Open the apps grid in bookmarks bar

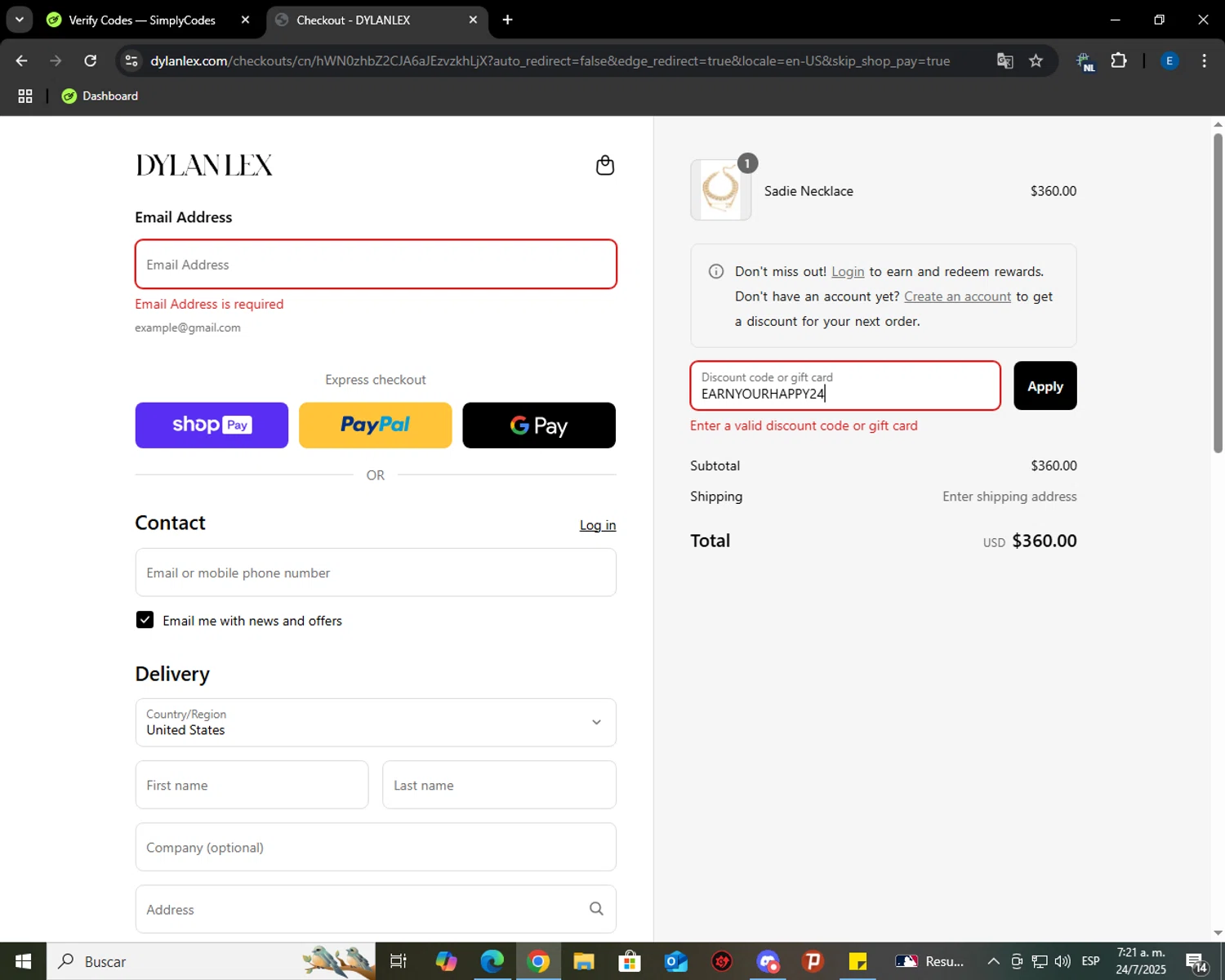(x=25, y=96)
